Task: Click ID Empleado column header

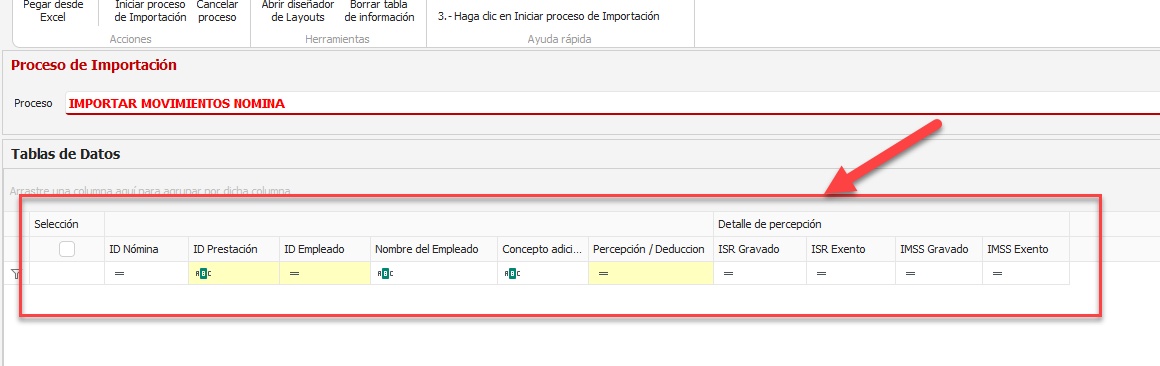Action: point(325,249)
